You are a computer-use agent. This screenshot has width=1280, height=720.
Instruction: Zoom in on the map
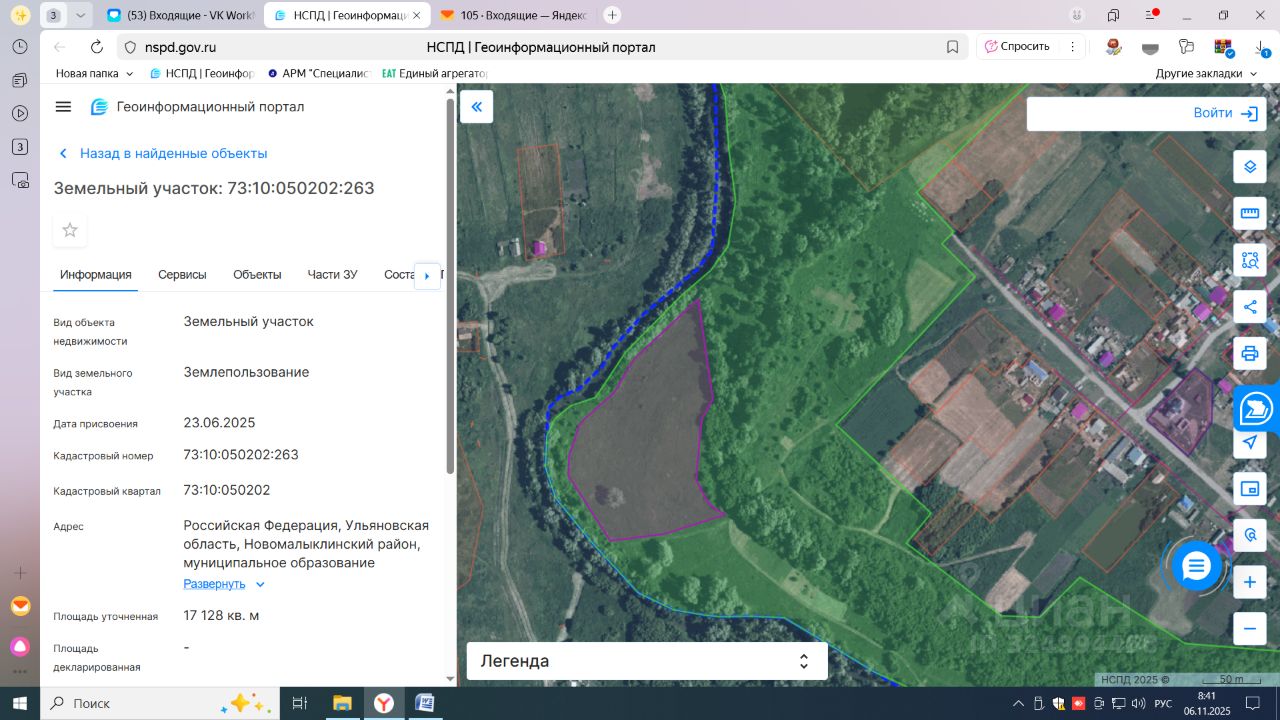click(x=1249, y=582)
